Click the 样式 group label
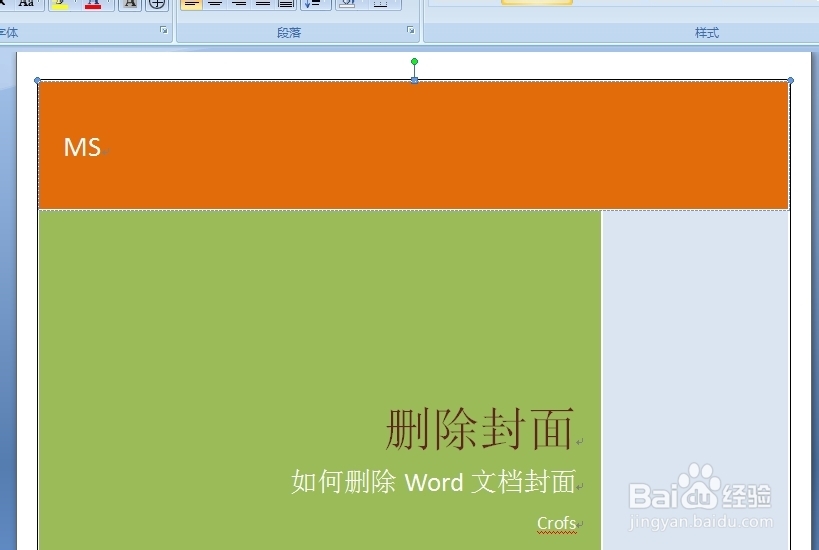Viewport: 819px width, 550px height. coord(707,33)
